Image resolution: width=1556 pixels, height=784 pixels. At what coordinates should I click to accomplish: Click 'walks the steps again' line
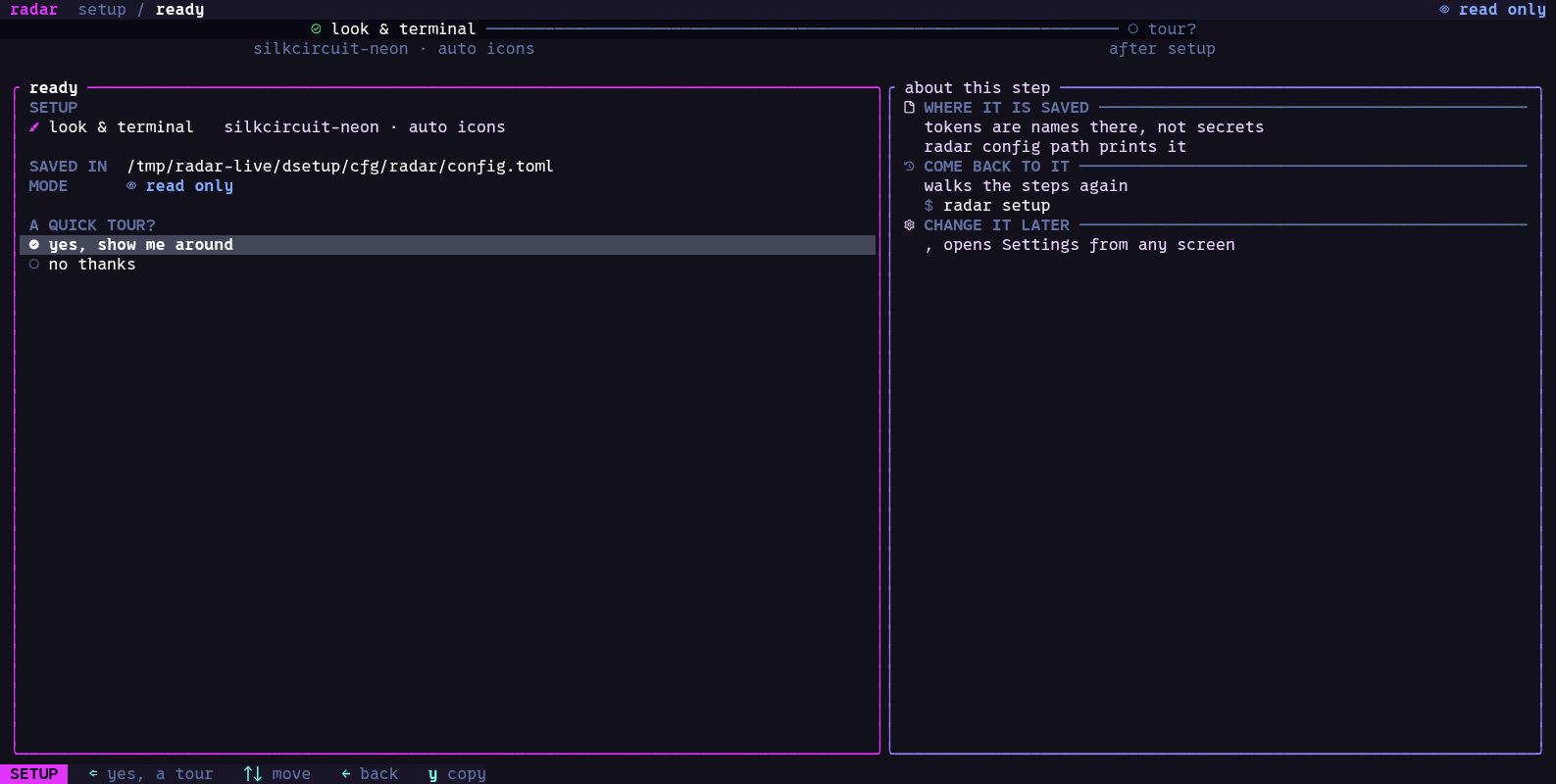tap(1026, 186)
